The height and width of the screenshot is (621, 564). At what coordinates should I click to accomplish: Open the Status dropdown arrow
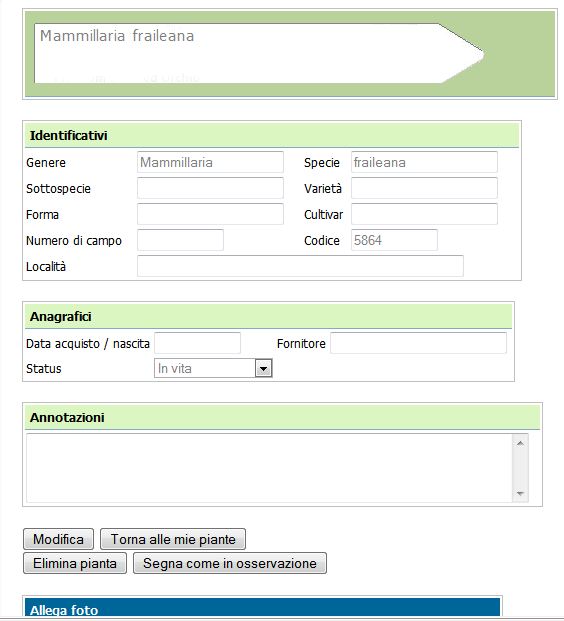tap(263, 369)
